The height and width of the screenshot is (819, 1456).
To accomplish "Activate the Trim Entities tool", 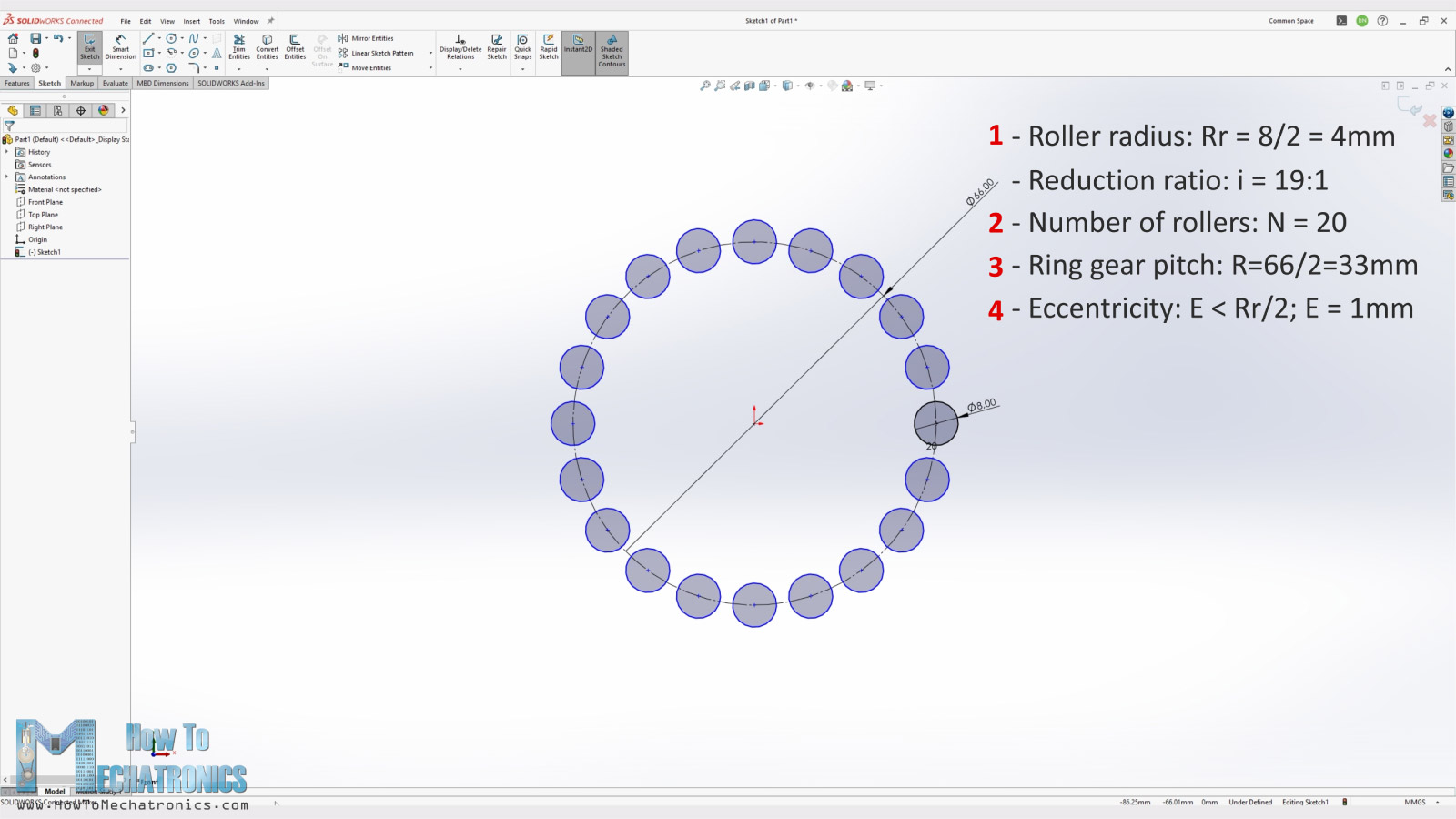I will pyautogui.click(x=239, y=47).
